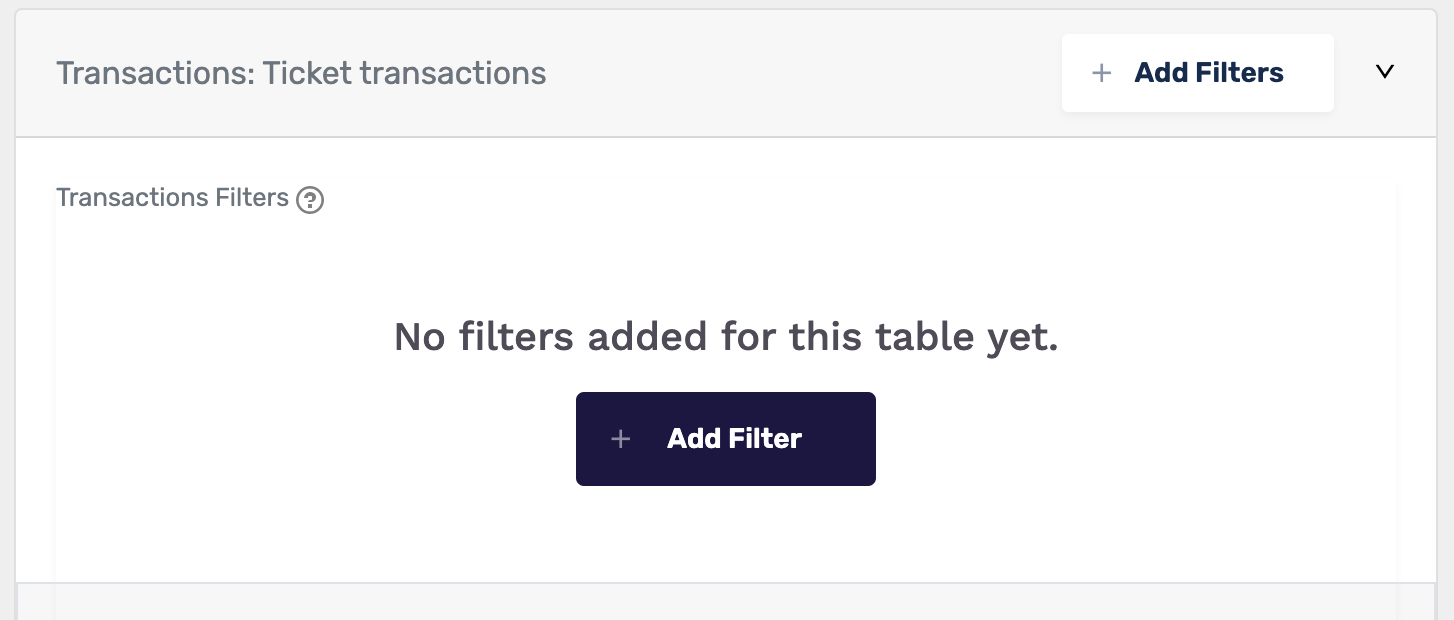Click the "Add Filters" text in header button
The image size is (1454, 620).
pos(1209,73)
